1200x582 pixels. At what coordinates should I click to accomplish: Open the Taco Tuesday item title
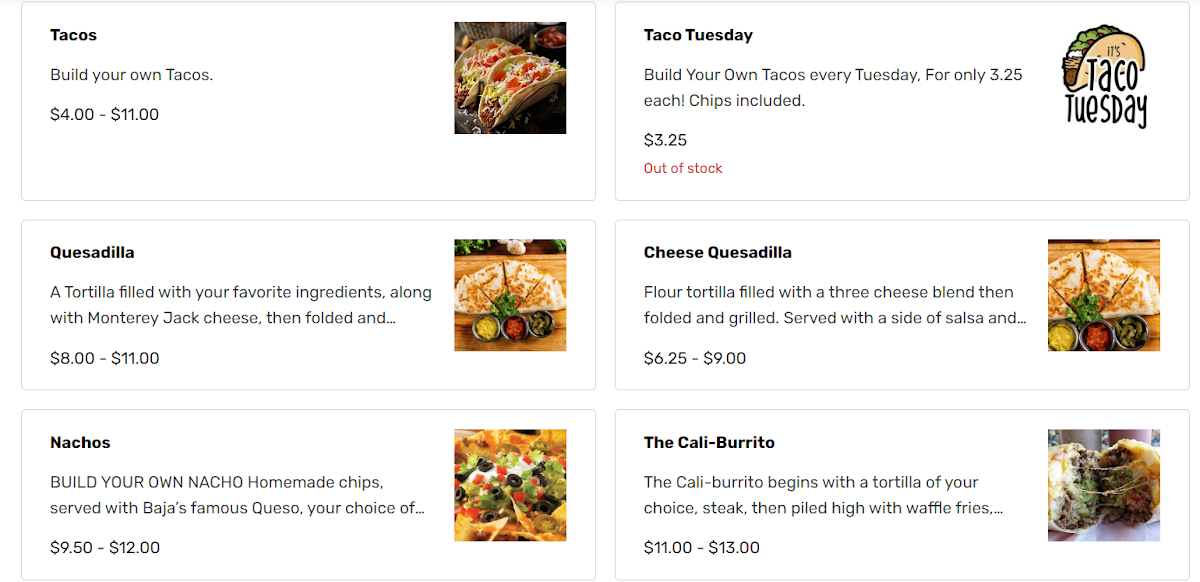coord(698,35)
